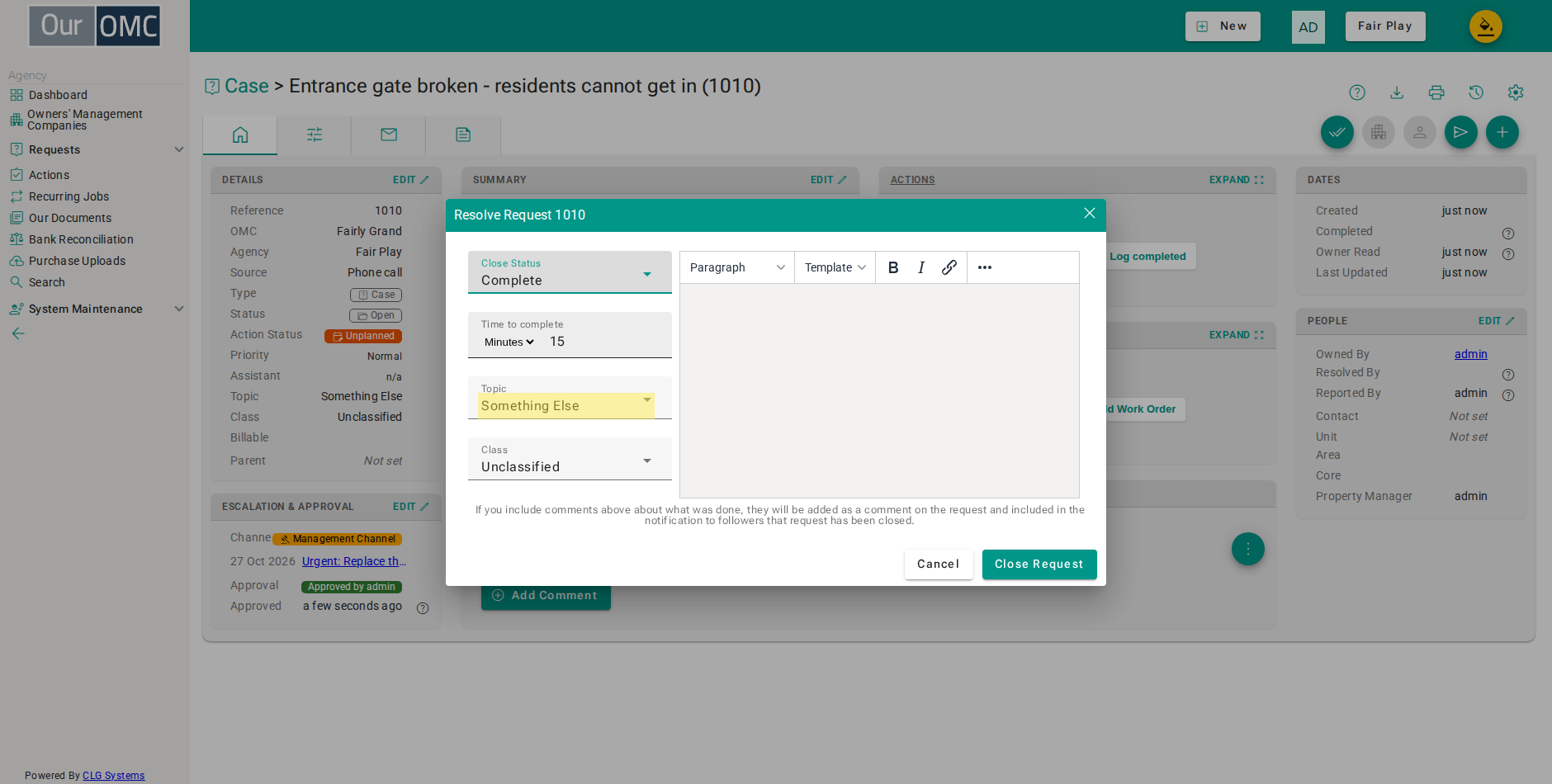Image resolution: width=1552 pixels, height=784 pixels.
Task: Open Dashboard from the sidebar
Action: (58, 95)
